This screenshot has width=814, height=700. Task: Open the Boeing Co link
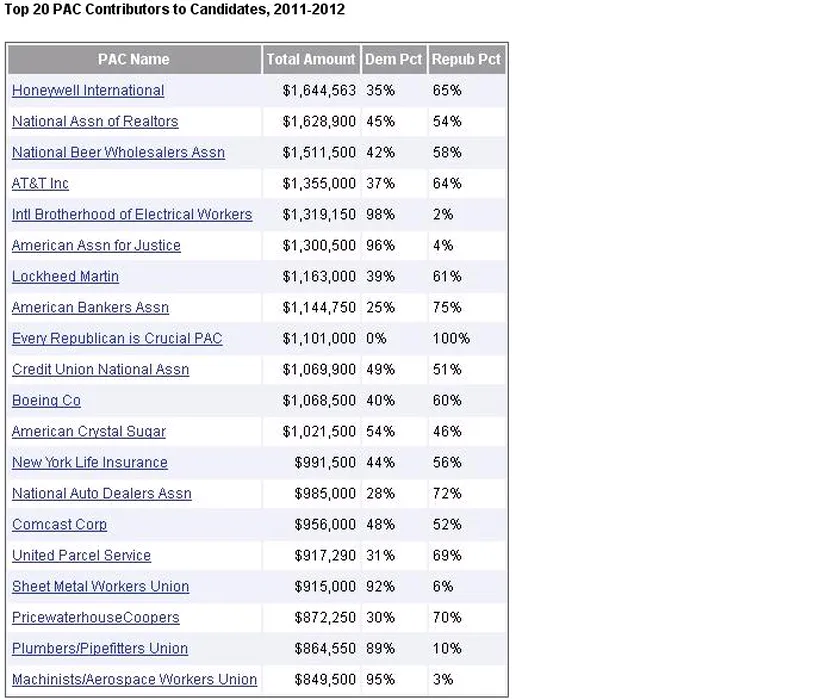pos(46,401)
